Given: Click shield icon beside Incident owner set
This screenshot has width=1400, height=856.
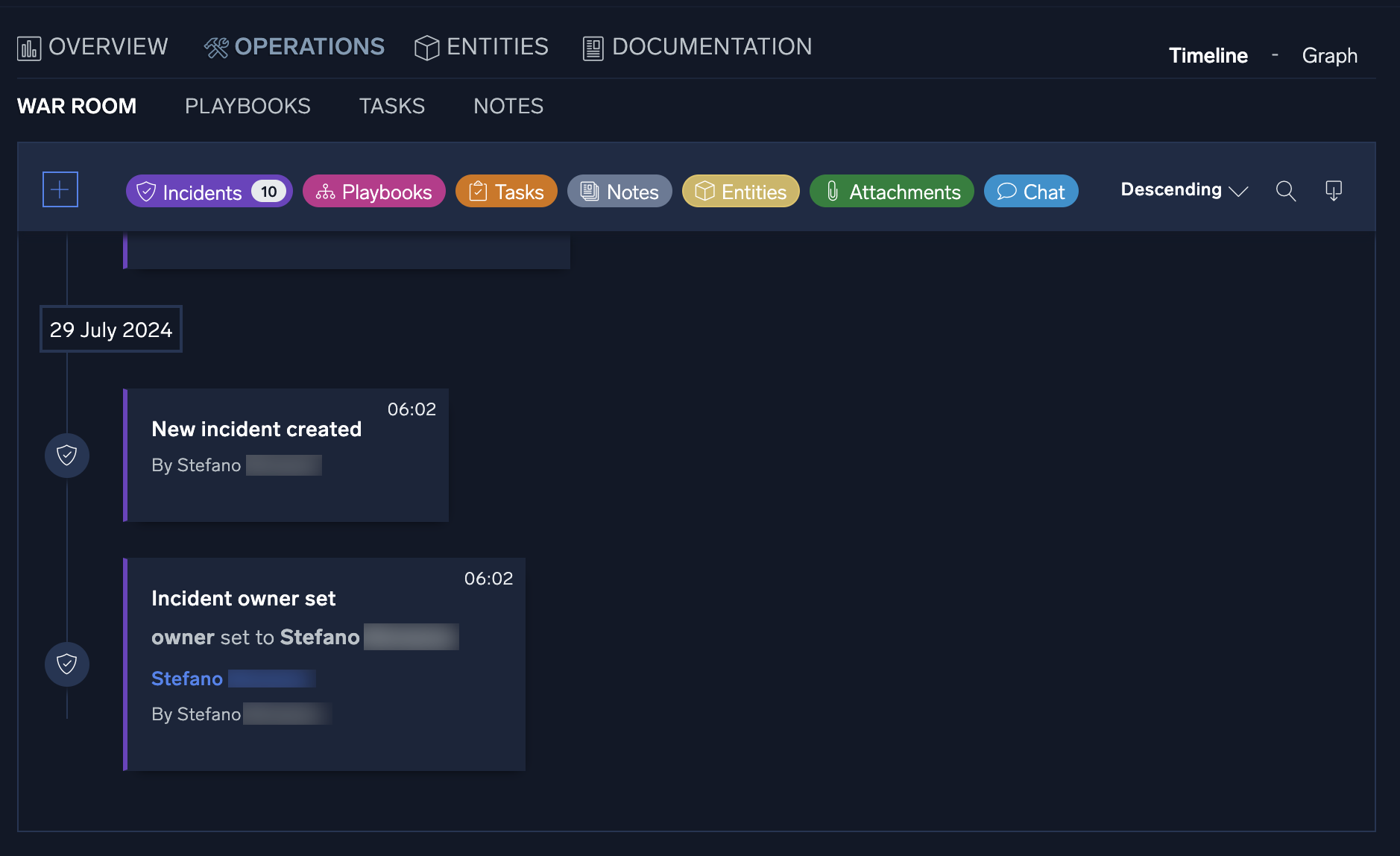Looking at the screenshot, I should [67, 664].
